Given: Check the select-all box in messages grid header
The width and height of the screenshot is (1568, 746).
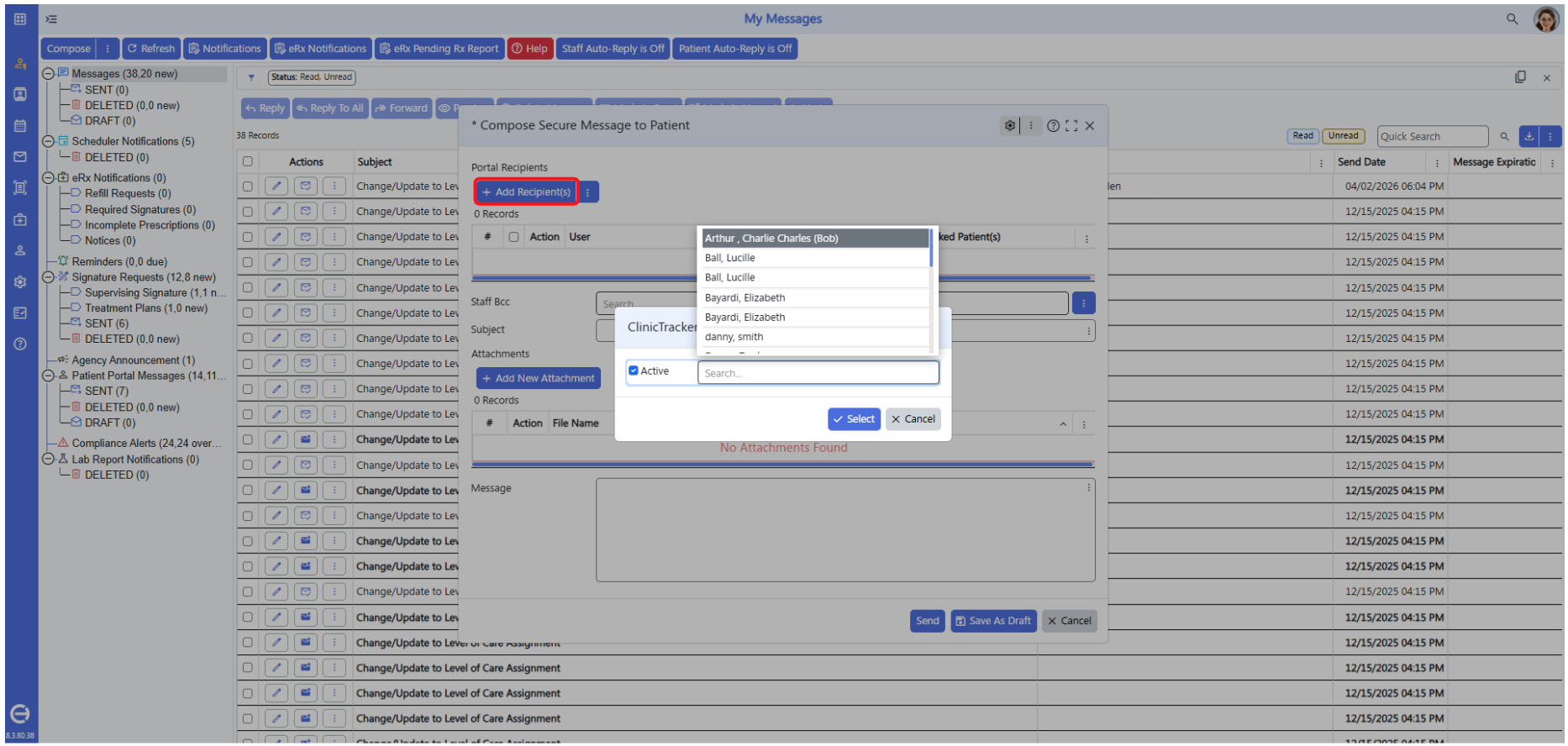Looking at the screenshot, I should [247, 161].
